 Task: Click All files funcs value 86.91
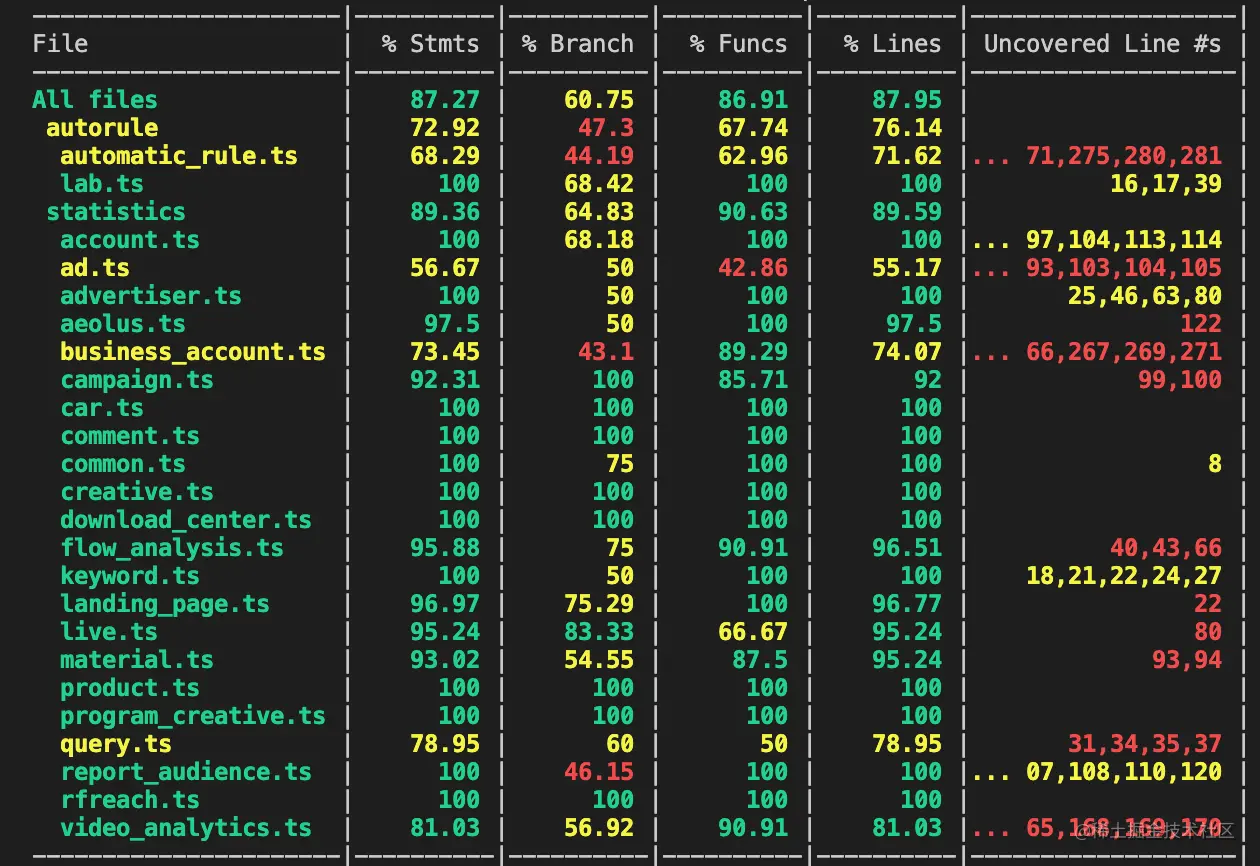(x=753, y=100)
